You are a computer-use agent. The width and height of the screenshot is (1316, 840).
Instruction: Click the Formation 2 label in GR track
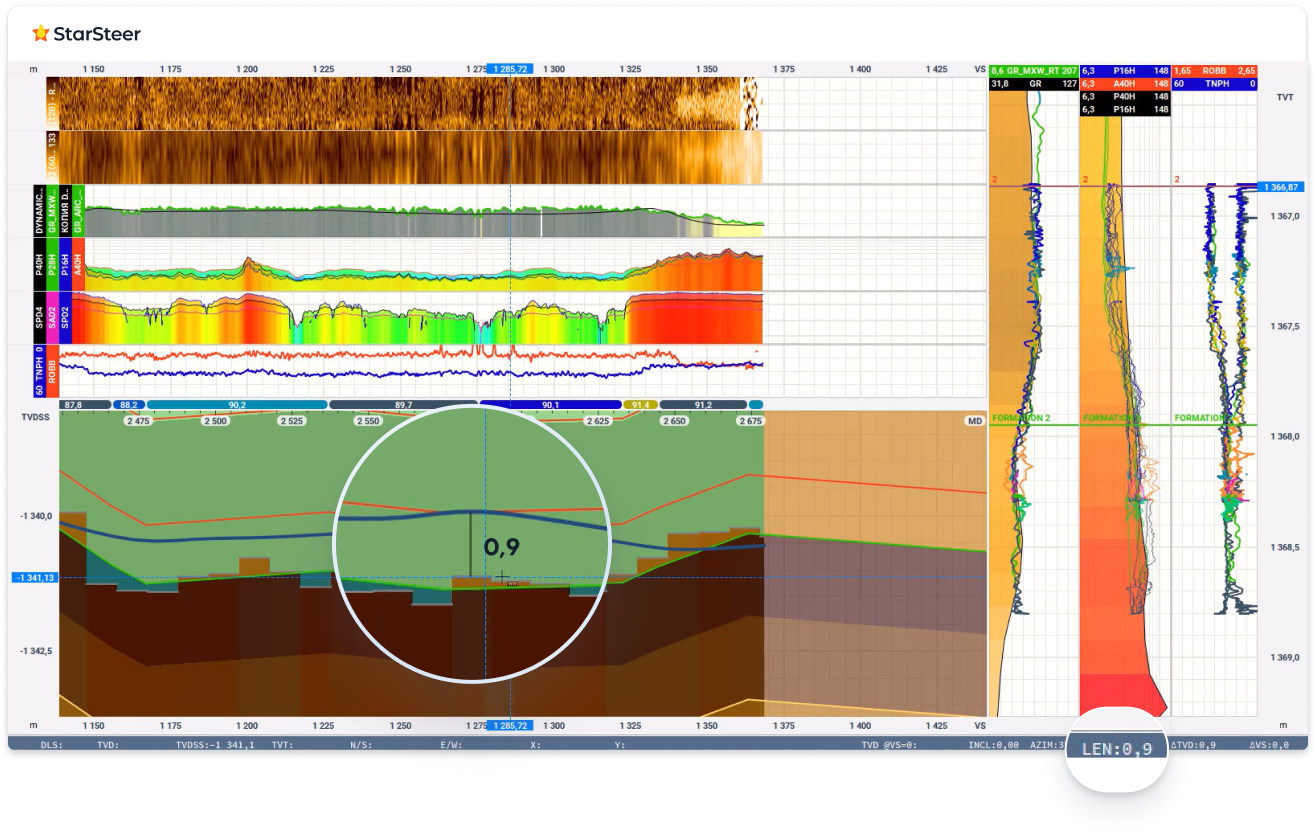point(1021,417)
